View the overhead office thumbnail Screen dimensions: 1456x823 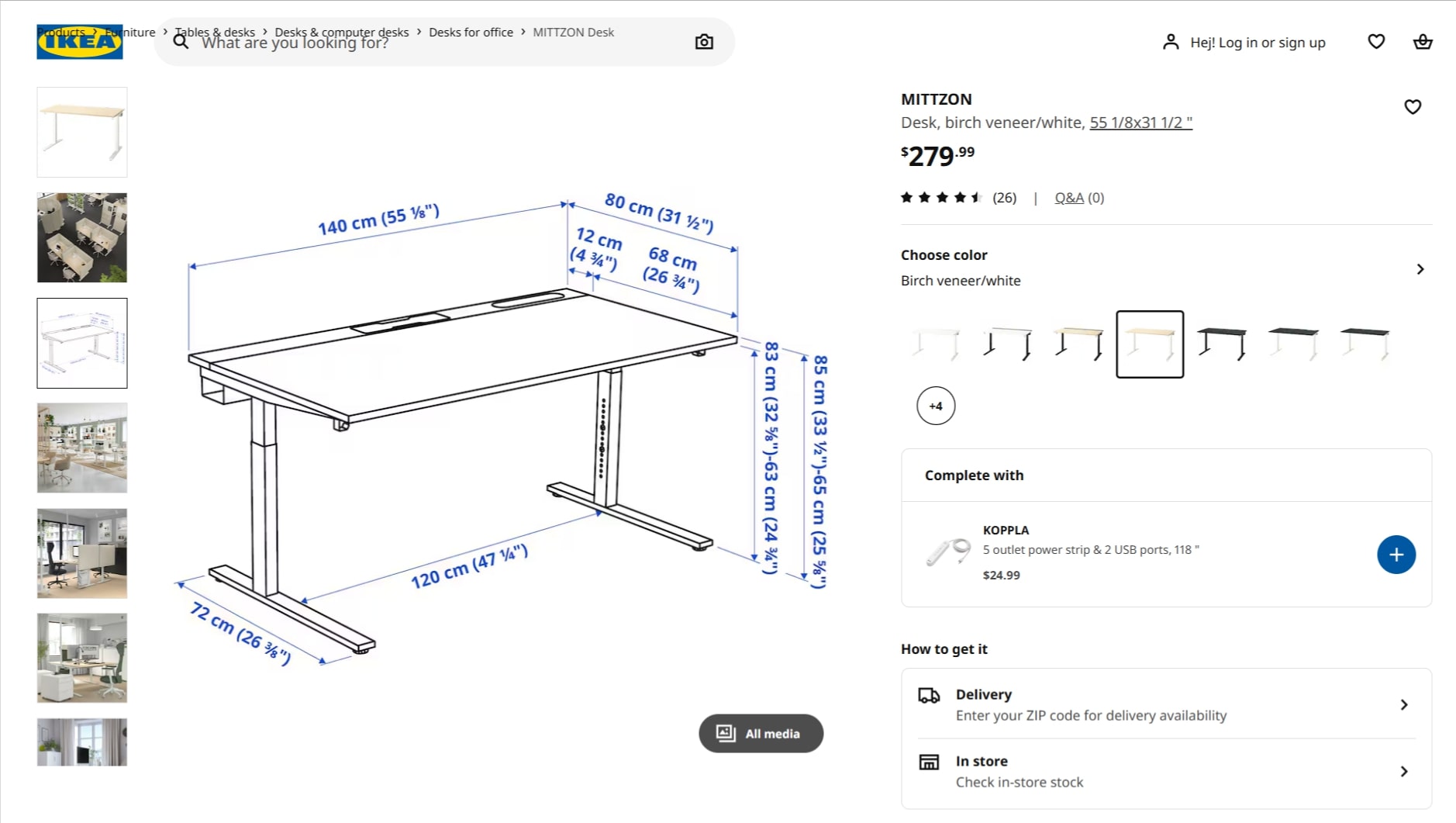point(82,238)
